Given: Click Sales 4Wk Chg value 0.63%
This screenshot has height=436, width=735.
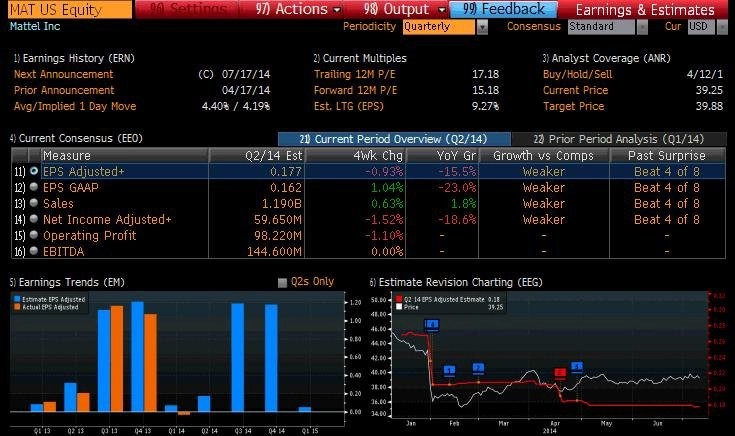Looking at the screenshot, I should click(x=387, y=203).
